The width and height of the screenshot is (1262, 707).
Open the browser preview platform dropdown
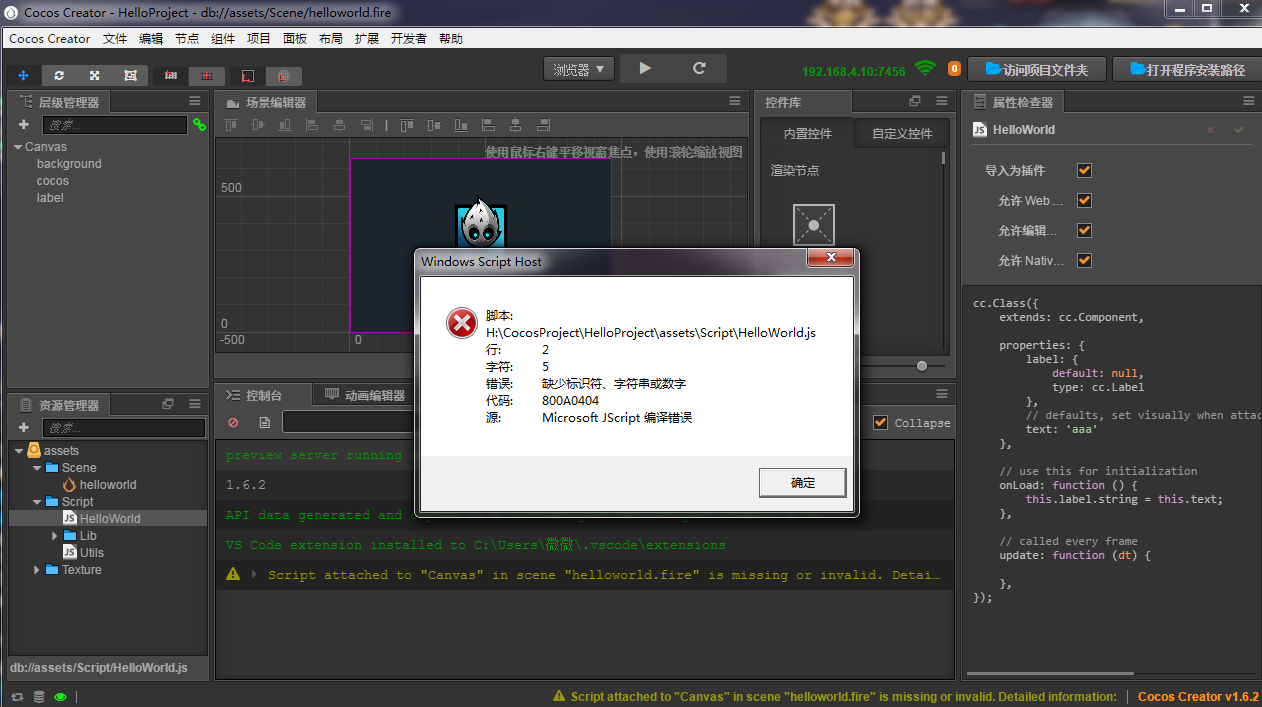(579, 69)
